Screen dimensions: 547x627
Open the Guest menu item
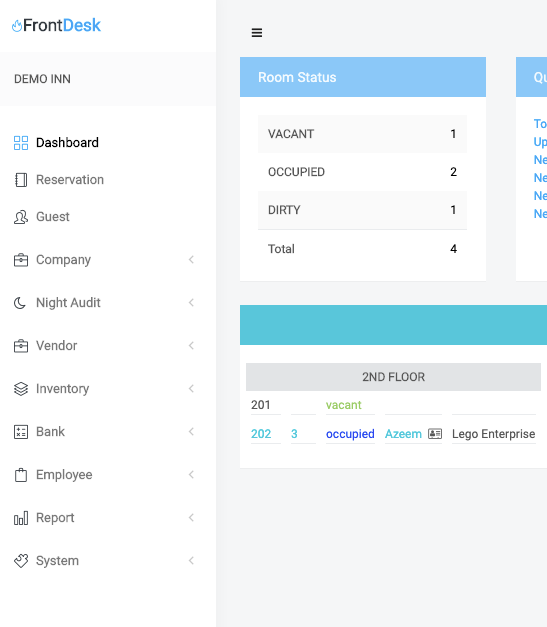coord(53,217)
